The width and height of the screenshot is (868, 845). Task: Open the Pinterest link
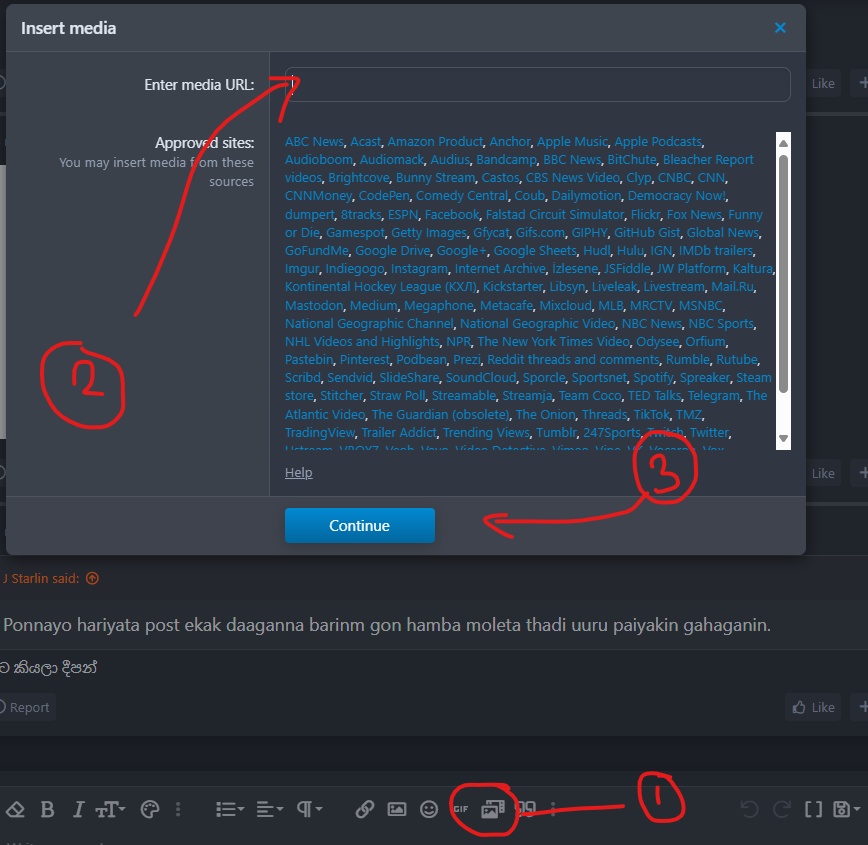coord(365,360)
